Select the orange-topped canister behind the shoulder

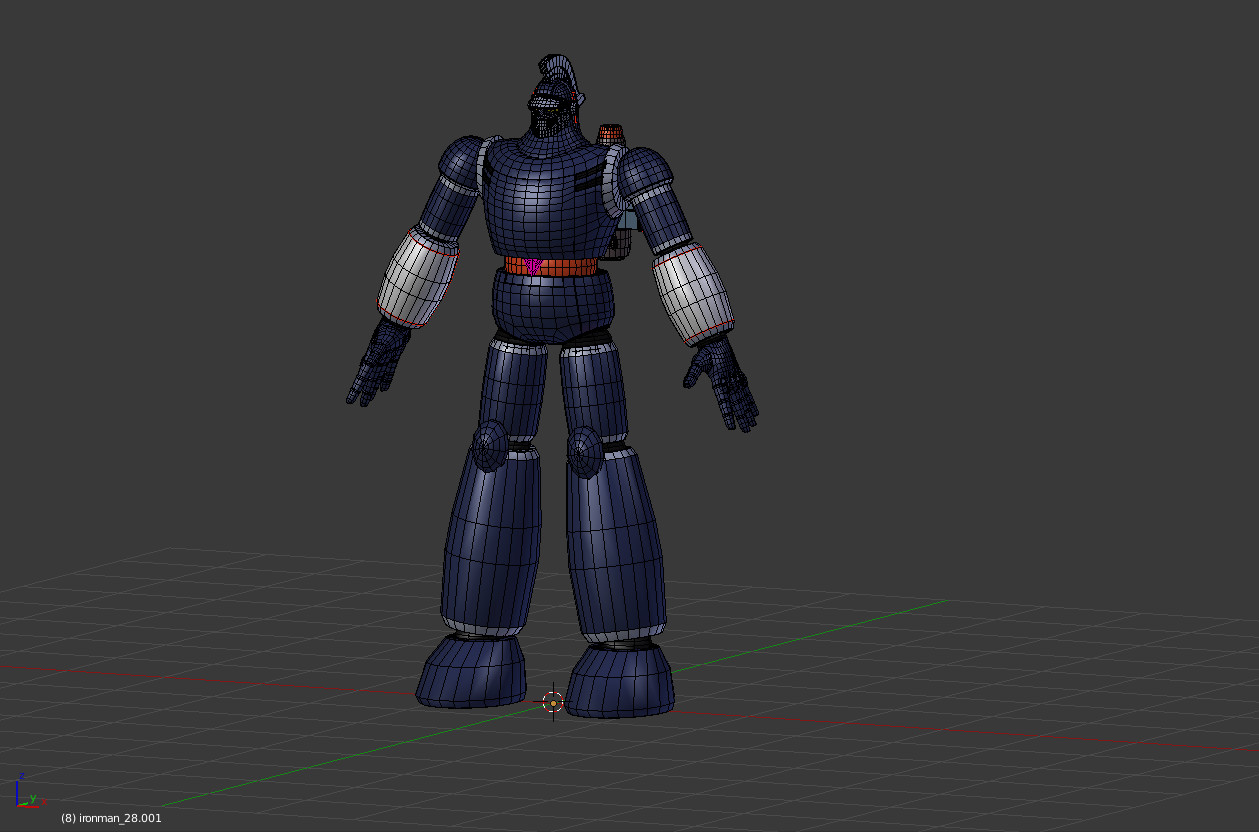[x=611, y=135]
